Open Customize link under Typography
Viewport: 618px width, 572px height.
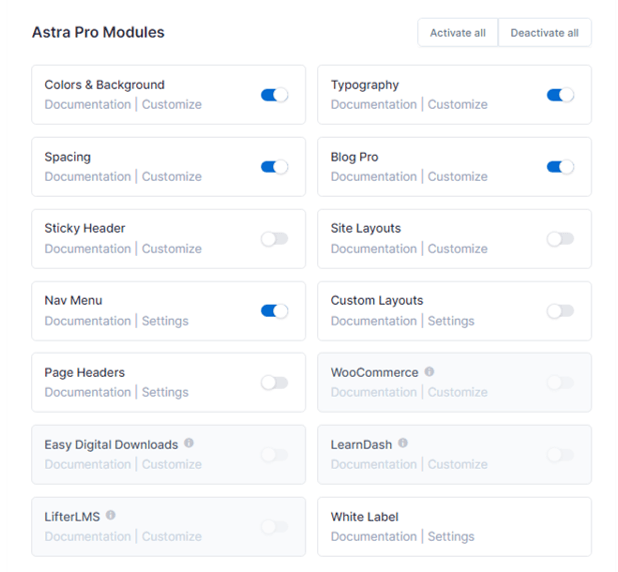tap(458, 104)
